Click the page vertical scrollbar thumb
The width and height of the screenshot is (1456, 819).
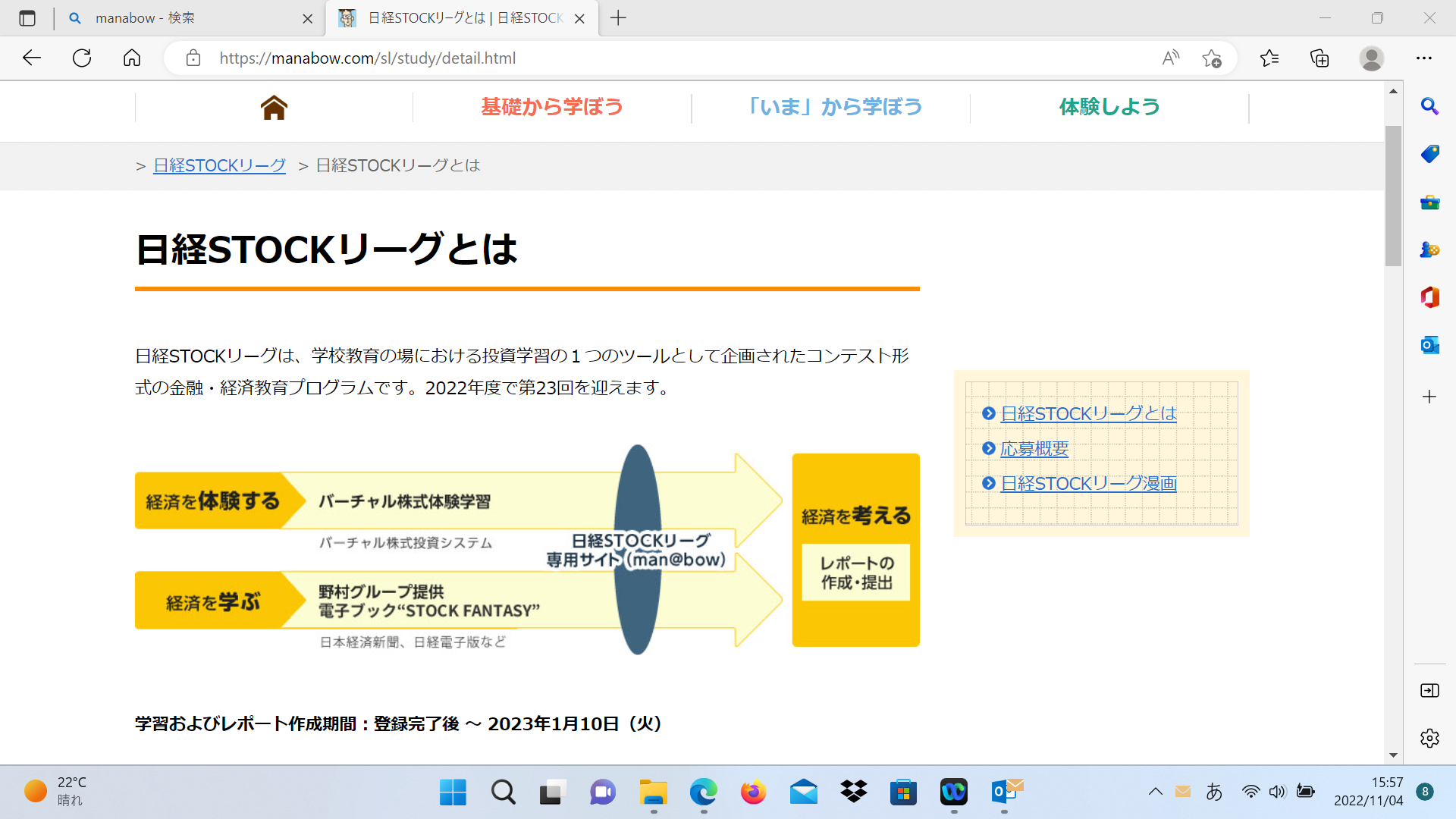coord(1393,196)
